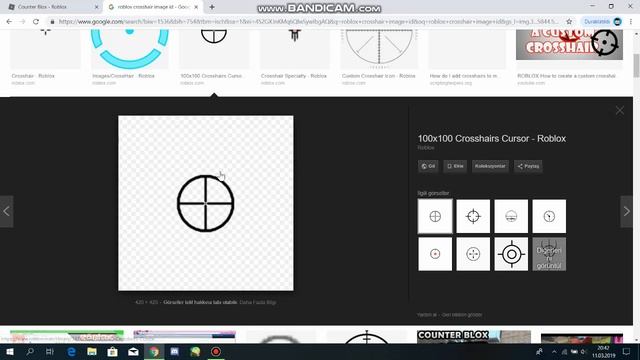Click the taskbar clock and date
The width and height of the screenshot is (640, 360).
(x=603, y=352)
